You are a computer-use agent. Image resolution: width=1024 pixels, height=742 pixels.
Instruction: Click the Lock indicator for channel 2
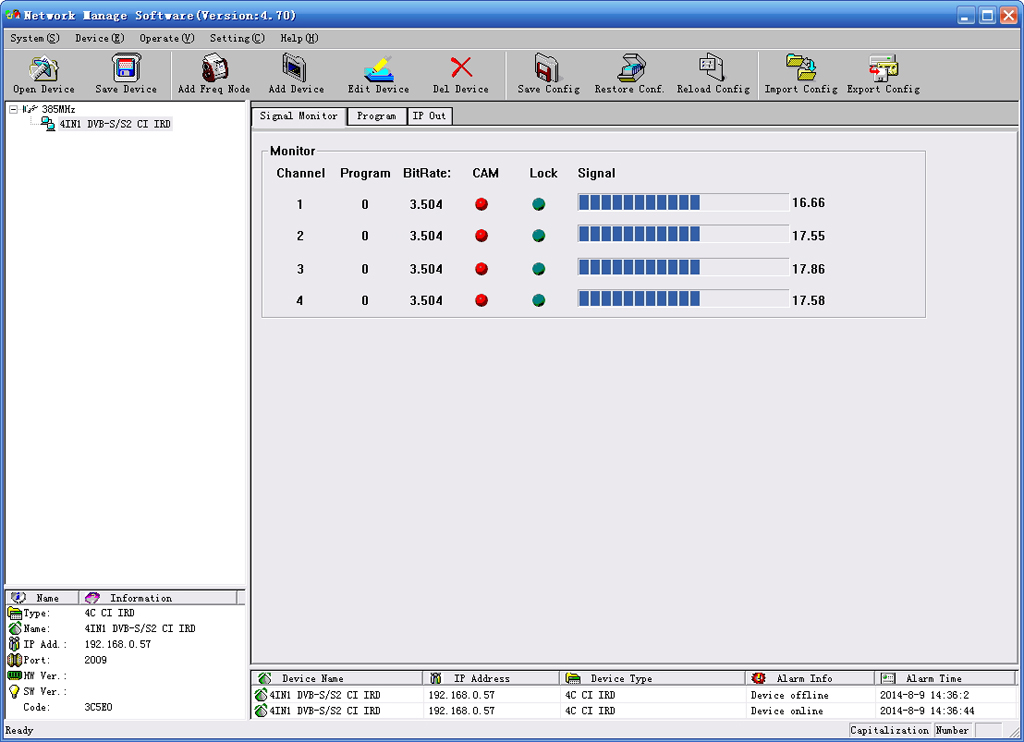tap(539, 236)
